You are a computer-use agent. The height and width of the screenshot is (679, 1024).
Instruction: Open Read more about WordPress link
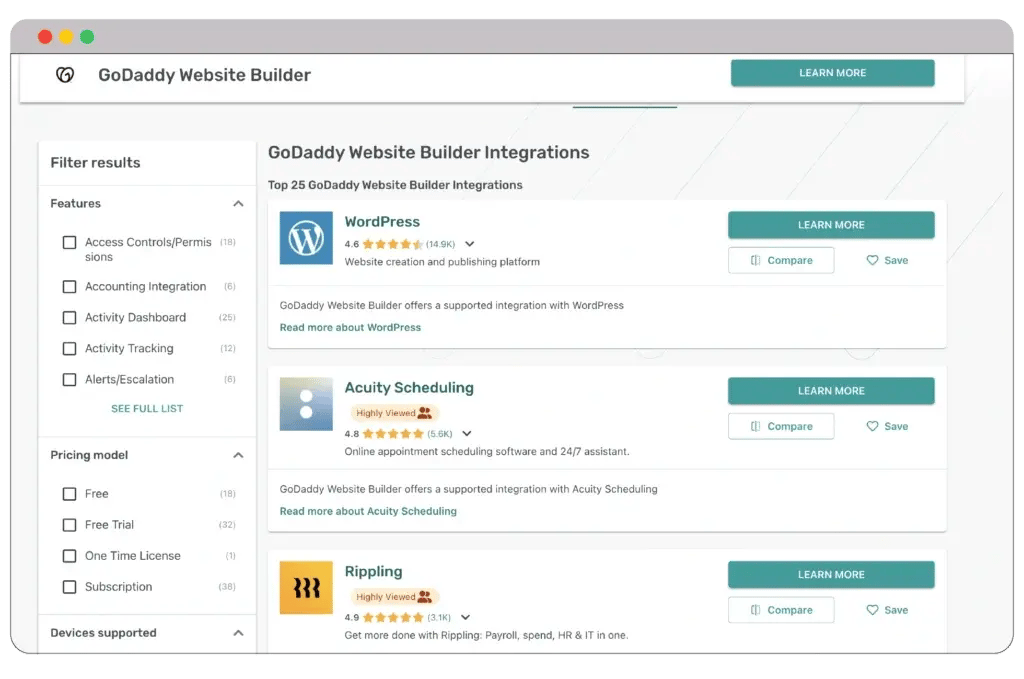pyautogui.click(x=350, y=327)
